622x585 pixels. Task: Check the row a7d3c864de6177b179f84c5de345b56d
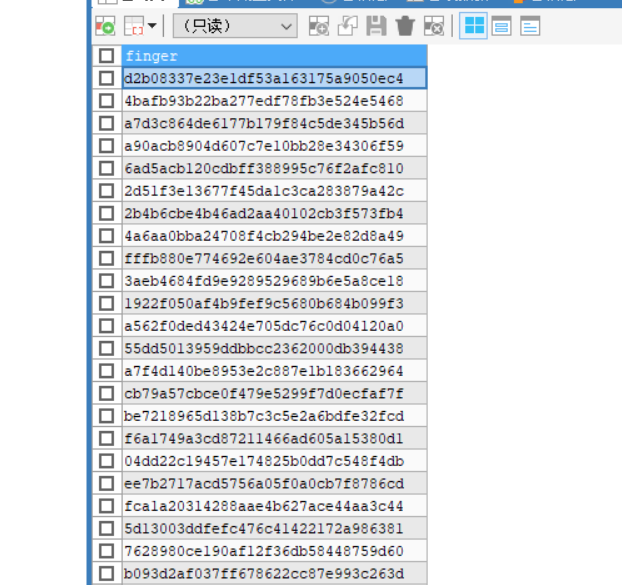click(106, 123)
